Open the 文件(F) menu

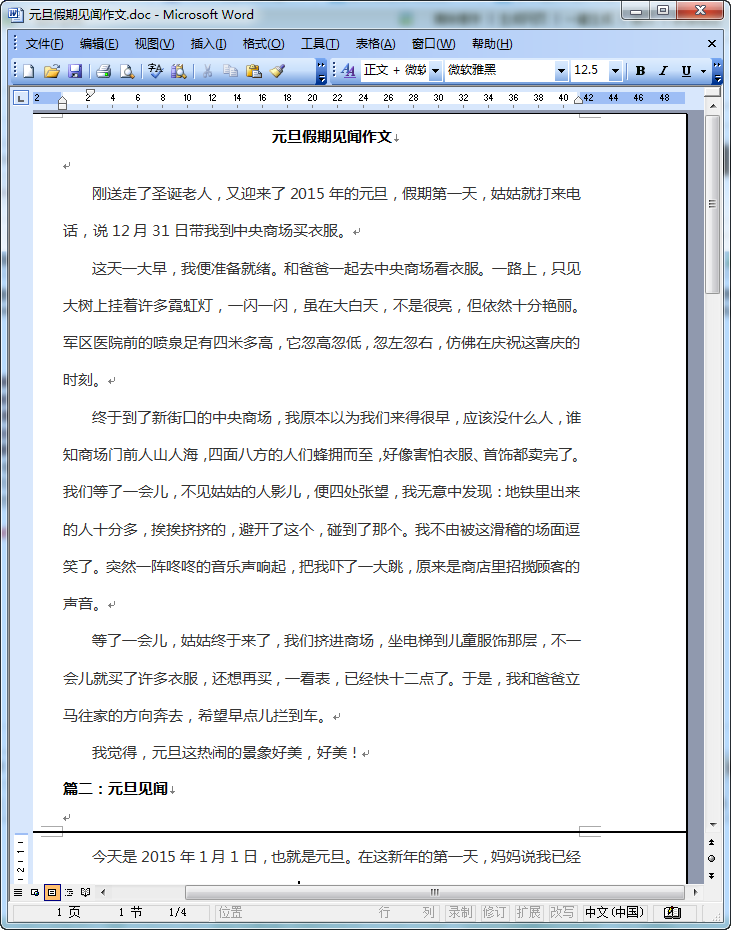tap(45, 44)
